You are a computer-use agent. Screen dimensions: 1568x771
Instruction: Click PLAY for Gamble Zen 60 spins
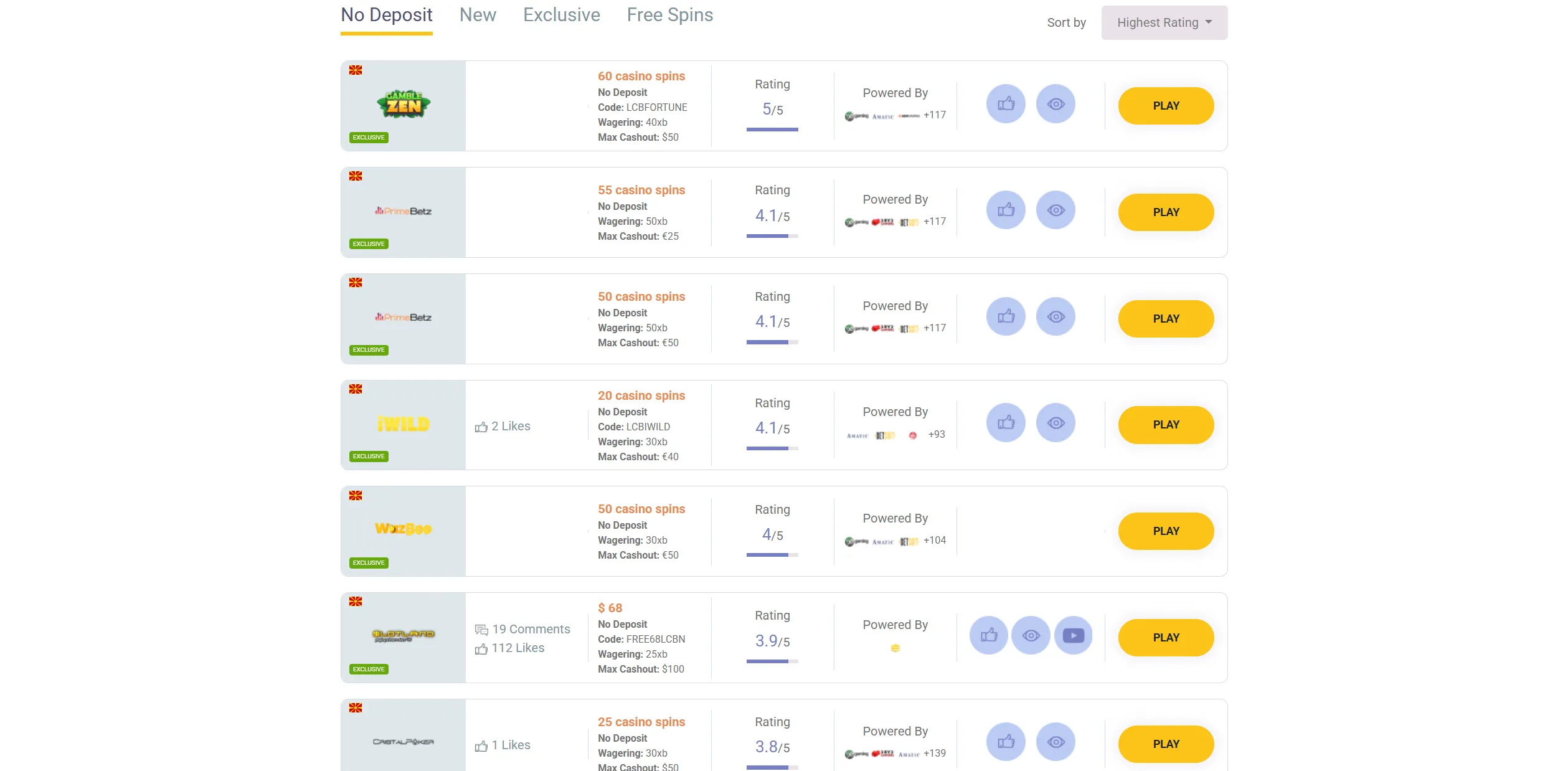coord(1166,106)
